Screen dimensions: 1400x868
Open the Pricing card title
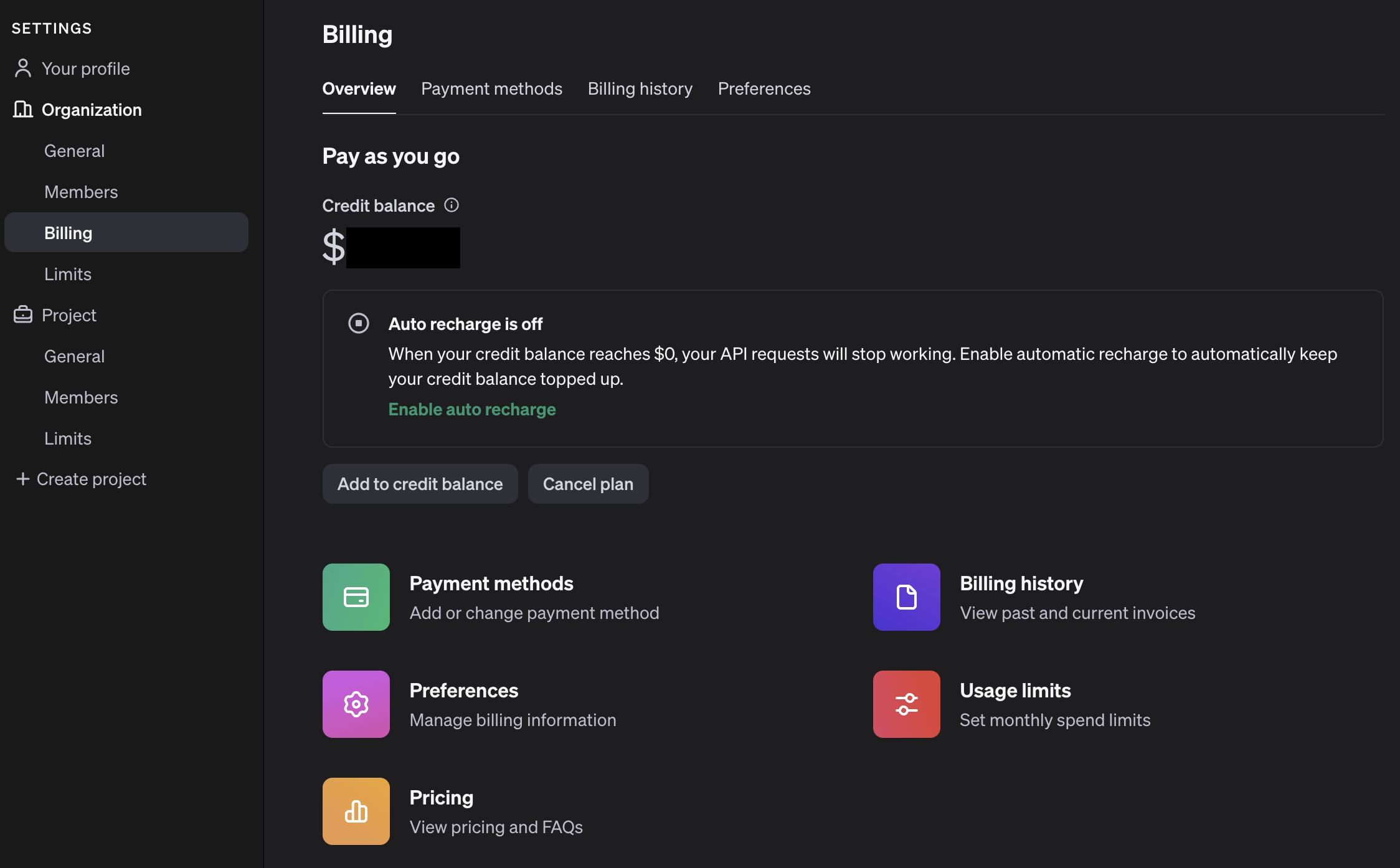tap(442, 798)
